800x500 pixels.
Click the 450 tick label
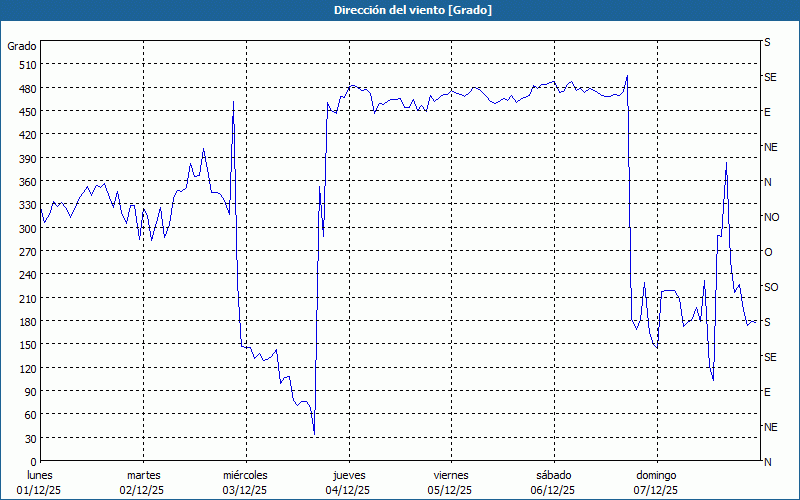pos(25,111)
